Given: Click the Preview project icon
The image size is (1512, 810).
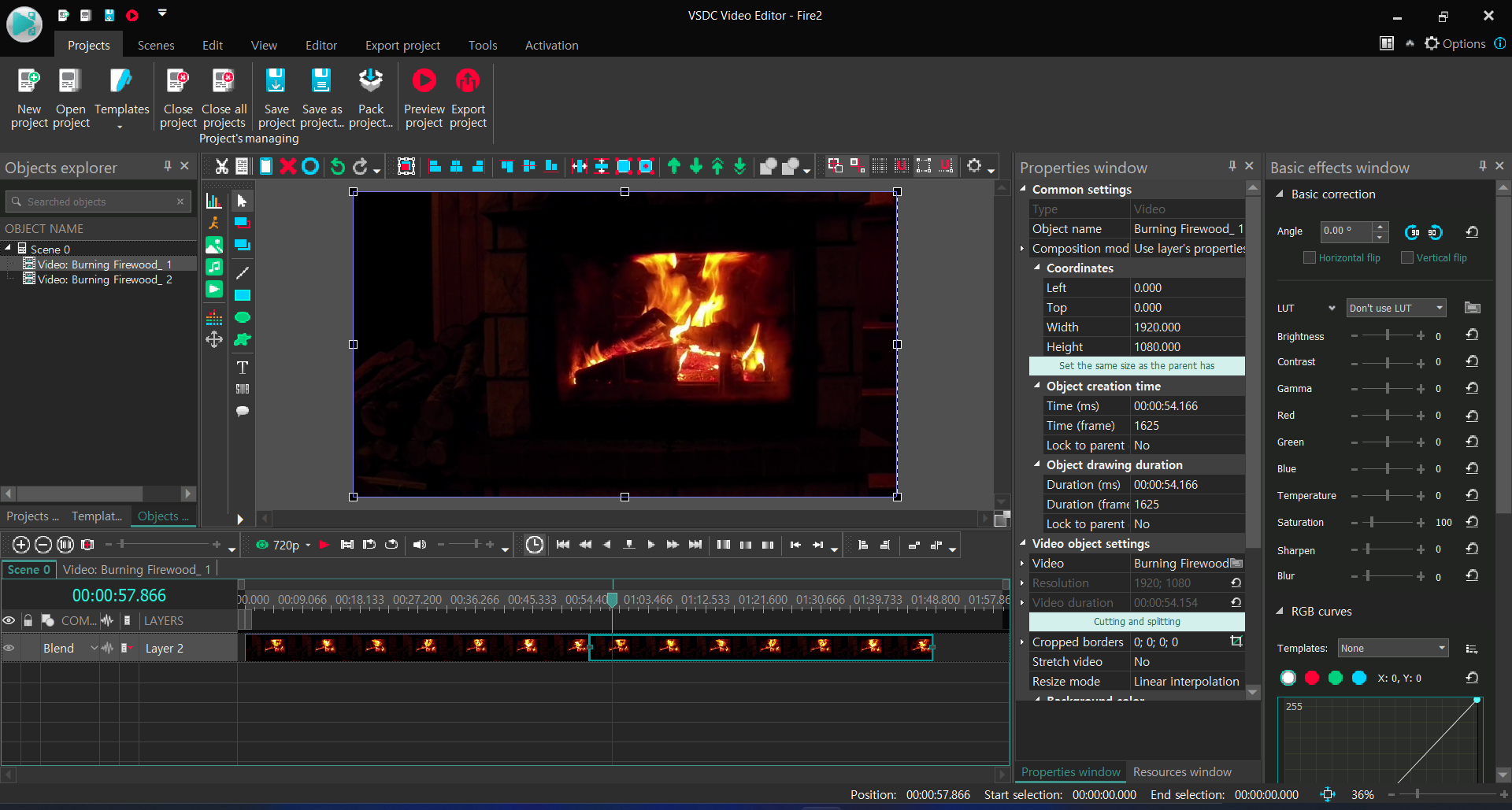Looking at the screenshot, I should coord(424,81).
